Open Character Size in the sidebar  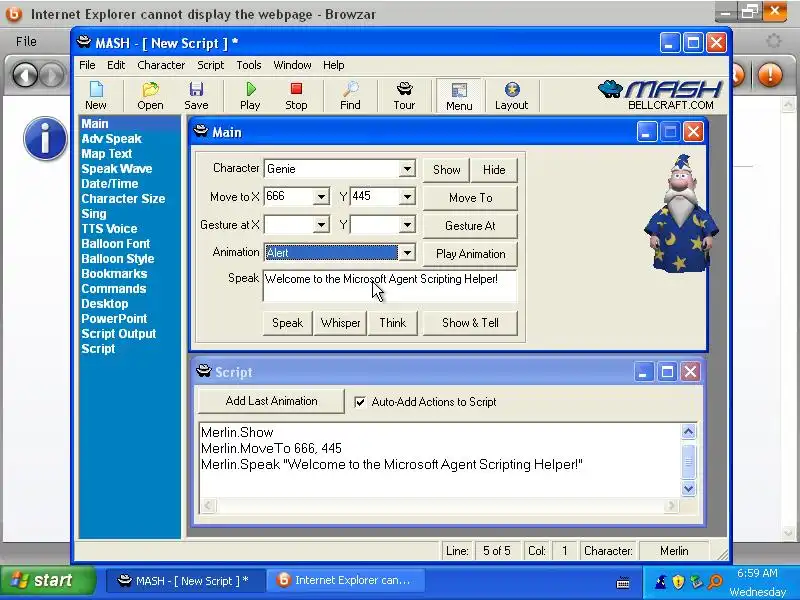click(123, 198)
